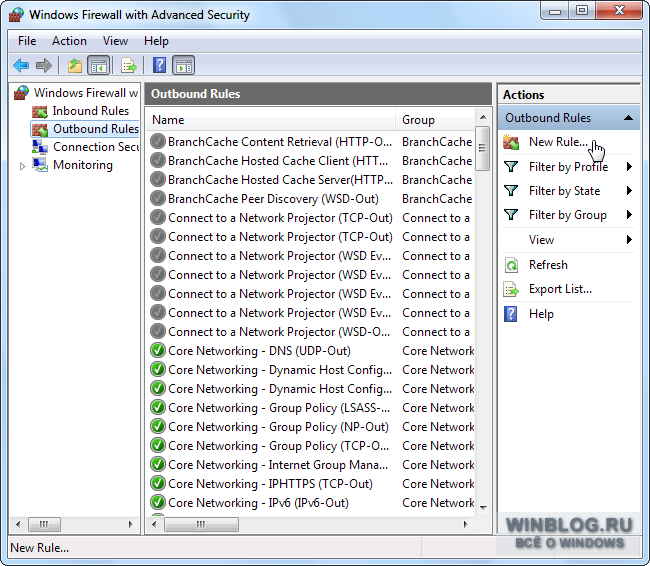The width and height of the screenshot is (650, 566).
Task: Click Monitoring tree icon
Action: tap(40, 165)
